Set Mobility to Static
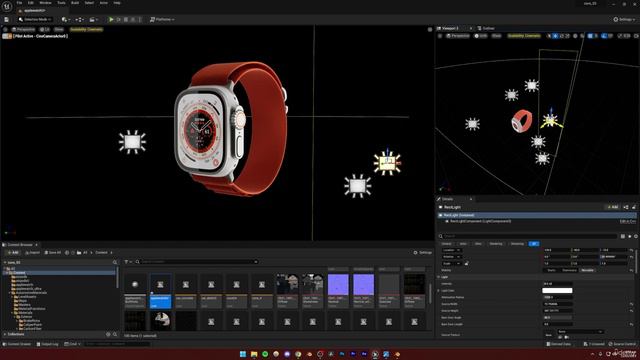 (551, 270)
